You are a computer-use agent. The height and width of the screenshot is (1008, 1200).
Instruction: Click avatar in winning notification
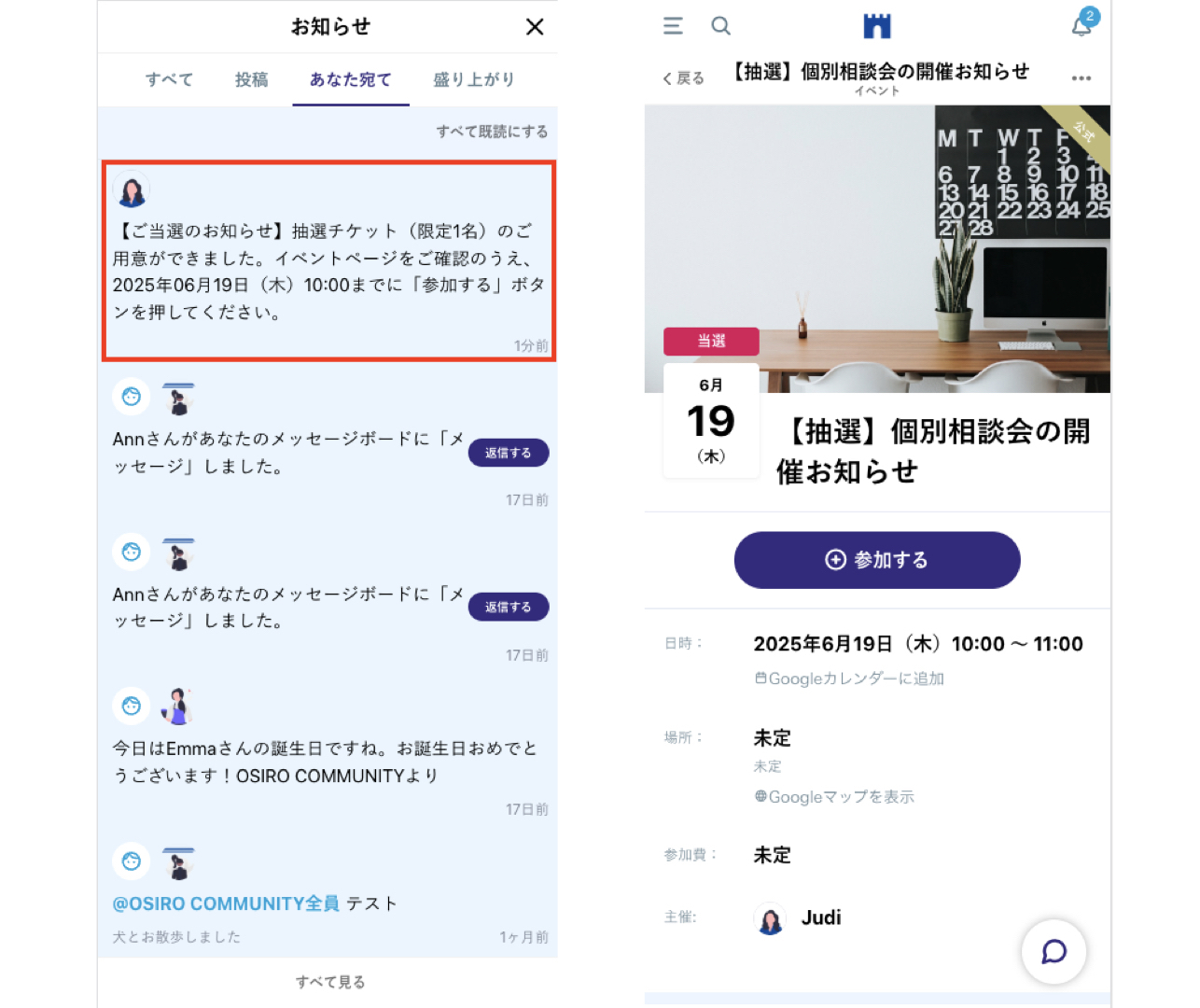(132, 189)
